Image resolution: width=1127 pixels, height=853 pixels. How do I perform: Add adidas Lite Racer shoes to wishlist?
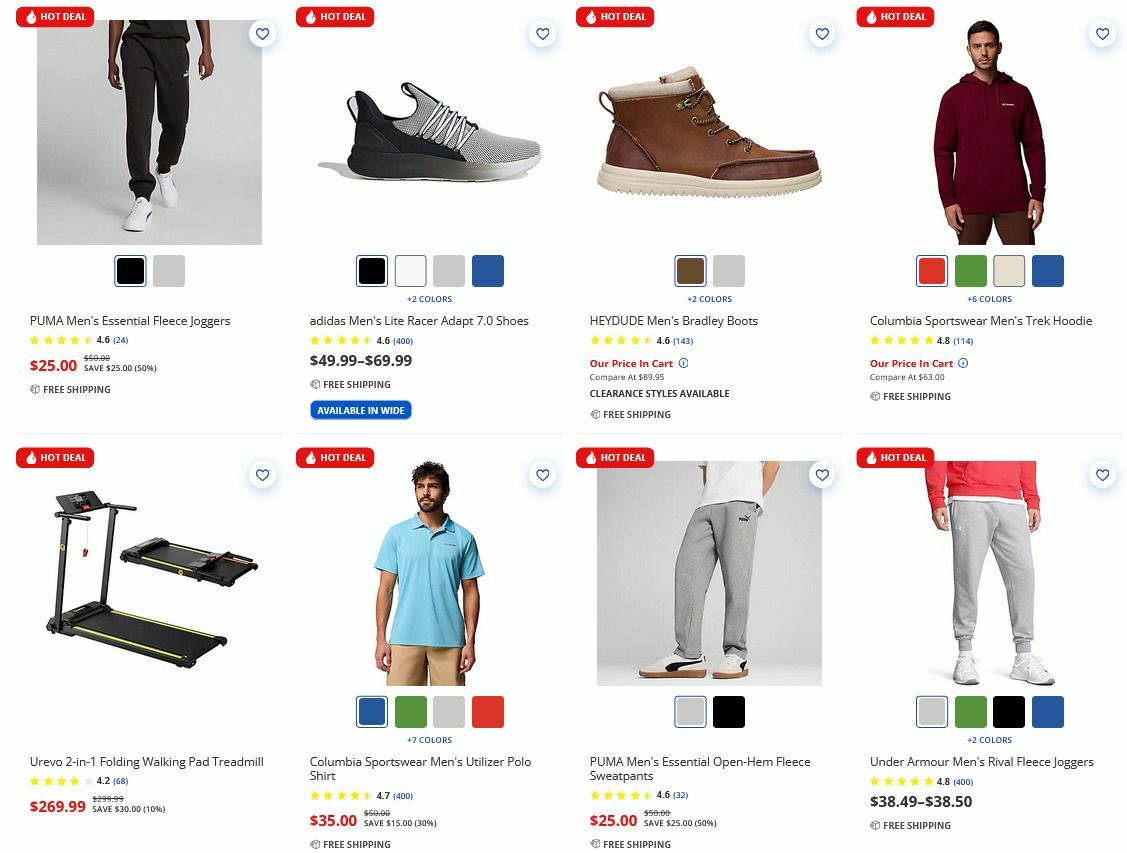click(x=542, y=33)
